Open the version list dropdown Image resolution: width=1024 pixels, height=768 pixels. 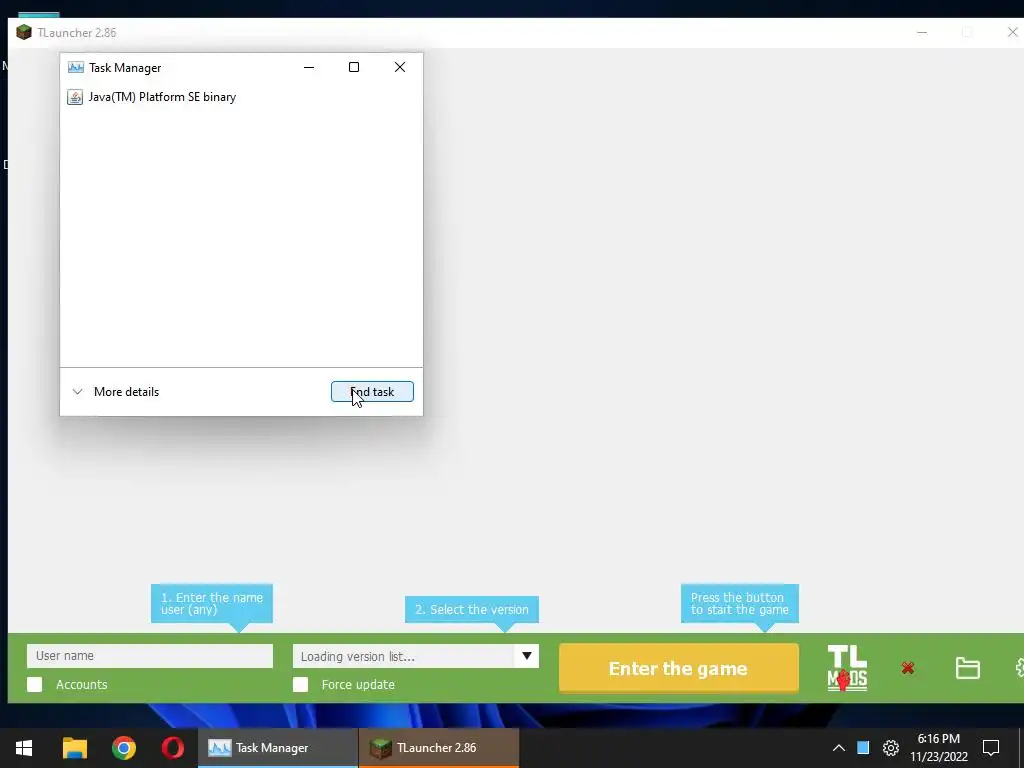[x=526, y=656]
